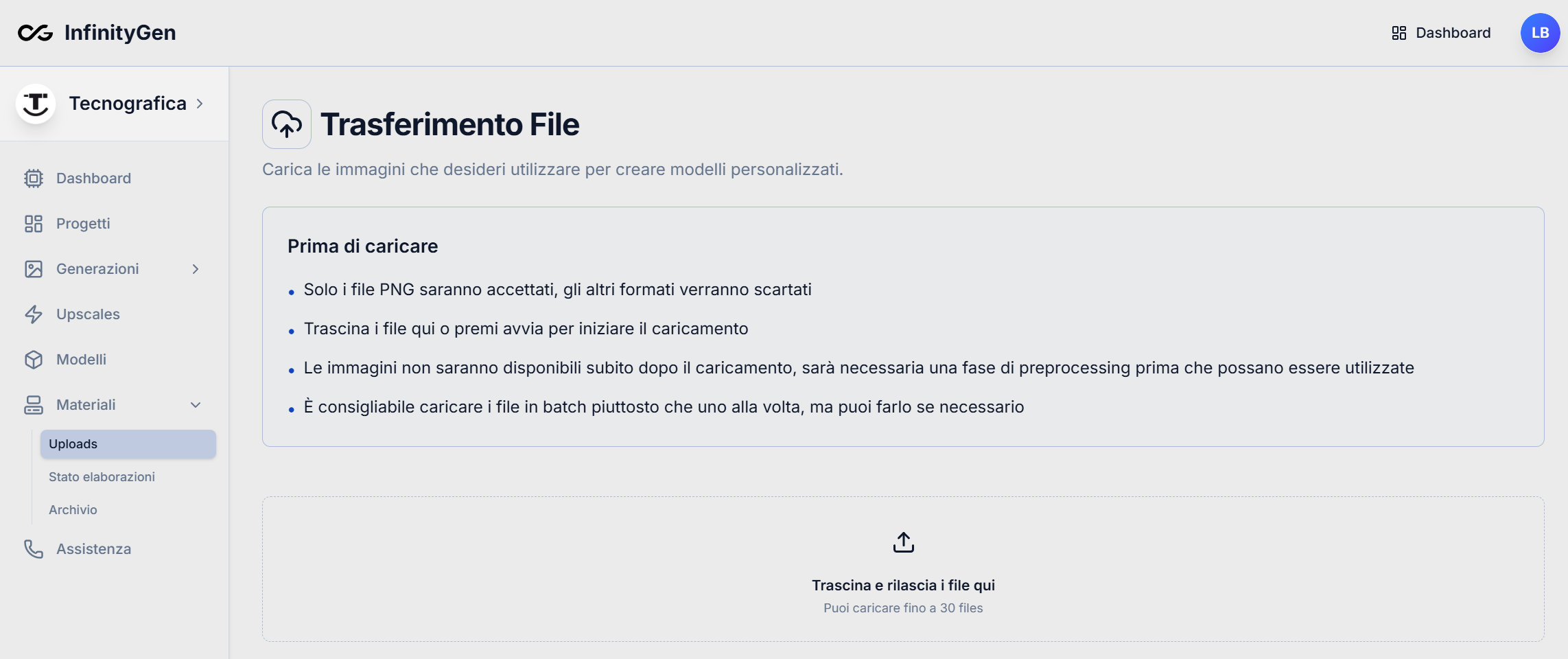1568x659 pixels.
Task: Collapse the Materiali section
Action: click(196, 404)
